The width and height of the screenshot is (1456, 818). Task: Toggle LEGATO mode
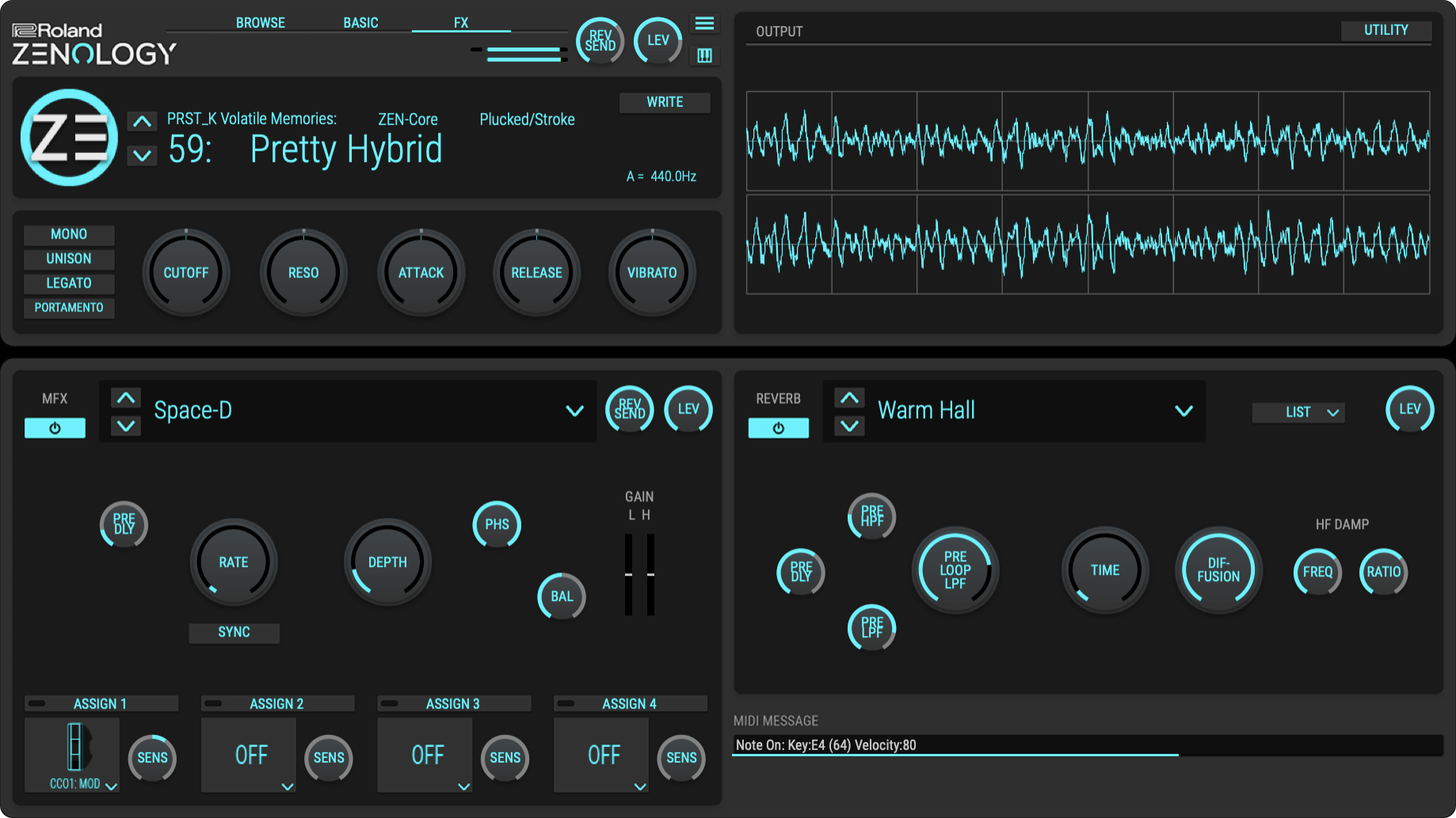pyautogui.click(x=69, y=283)
